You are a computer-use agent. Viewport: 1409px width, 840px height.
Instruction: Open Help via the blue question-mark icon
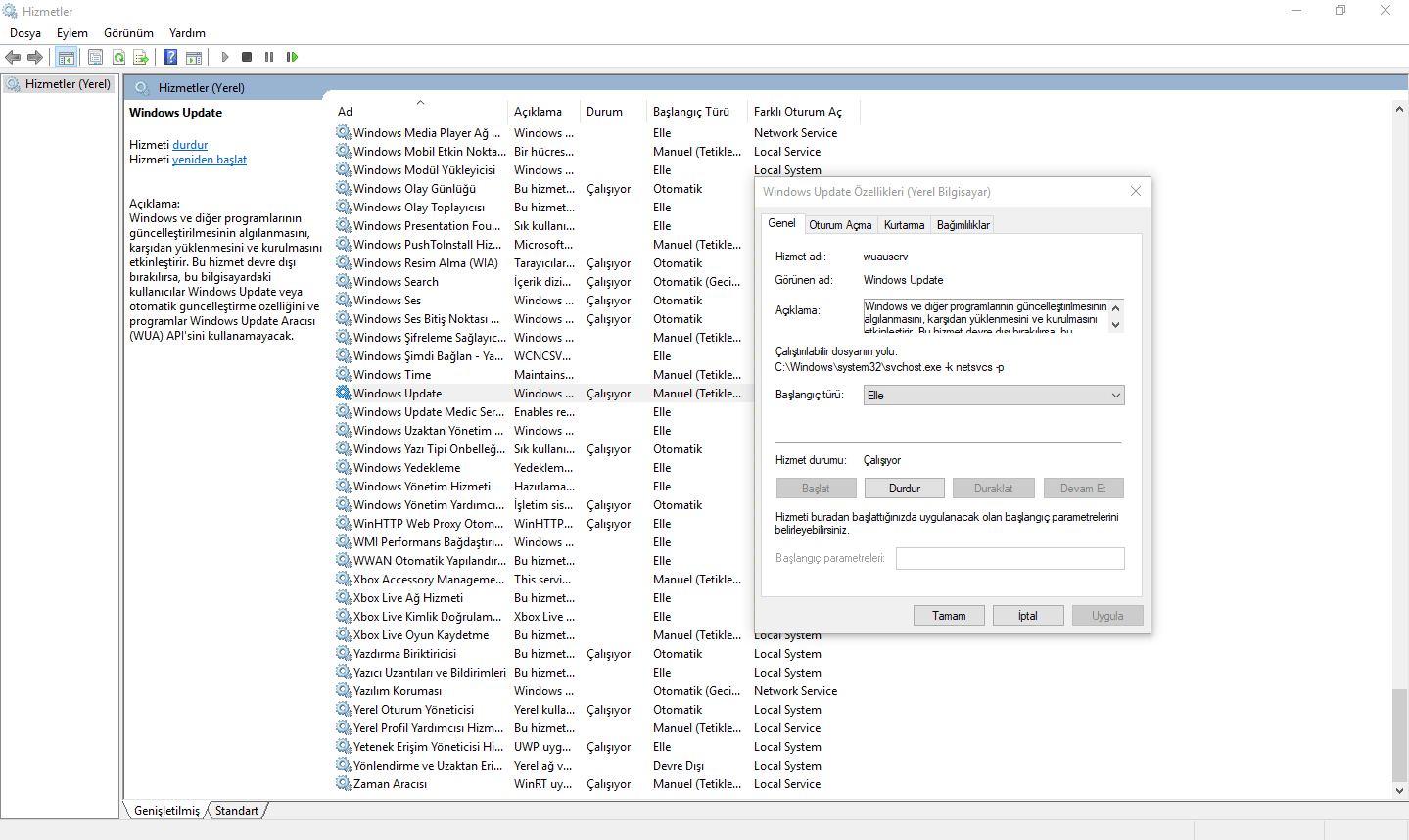coord(170,57)
